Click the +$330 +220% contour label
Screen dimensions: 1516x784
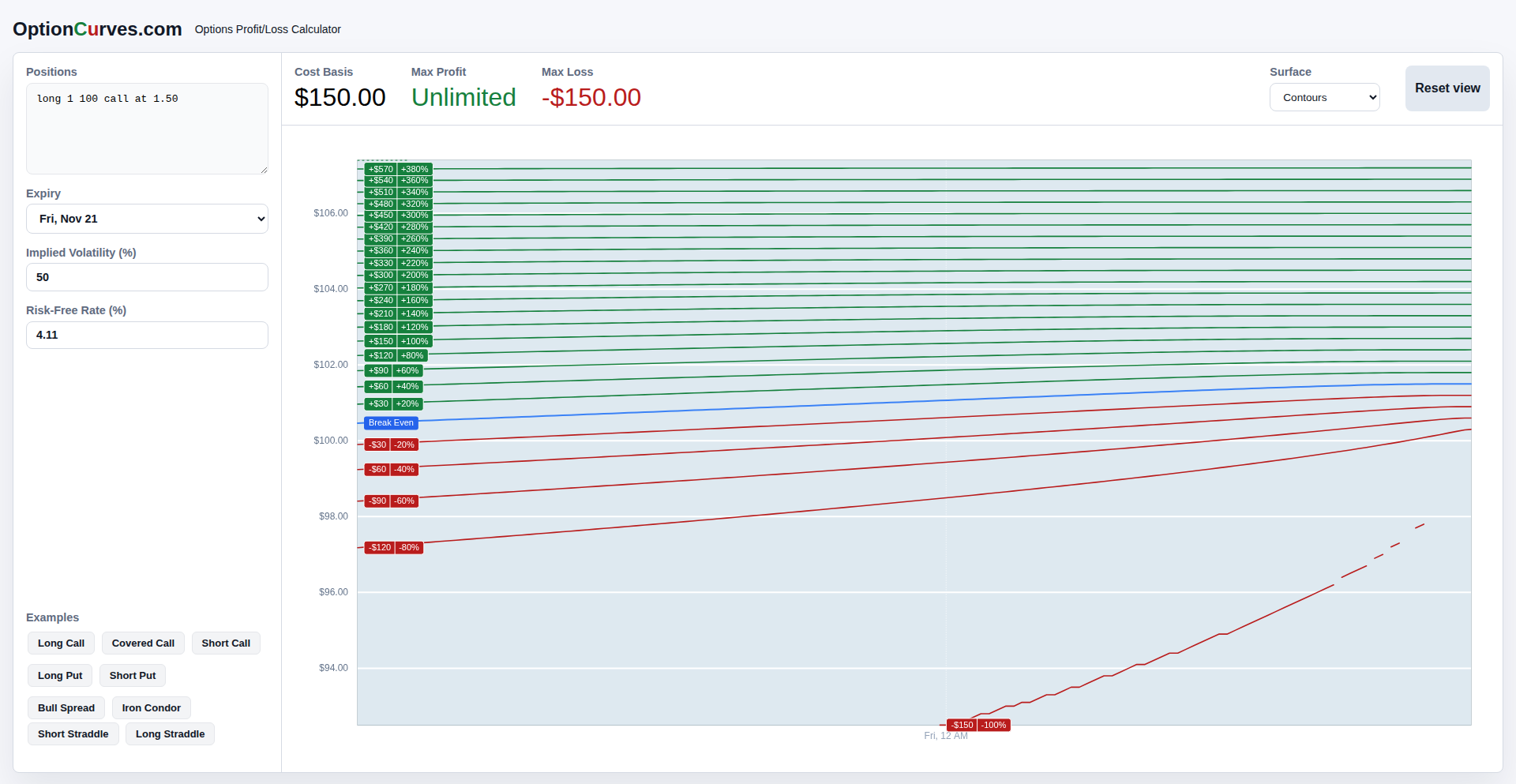tap(398, 264)
